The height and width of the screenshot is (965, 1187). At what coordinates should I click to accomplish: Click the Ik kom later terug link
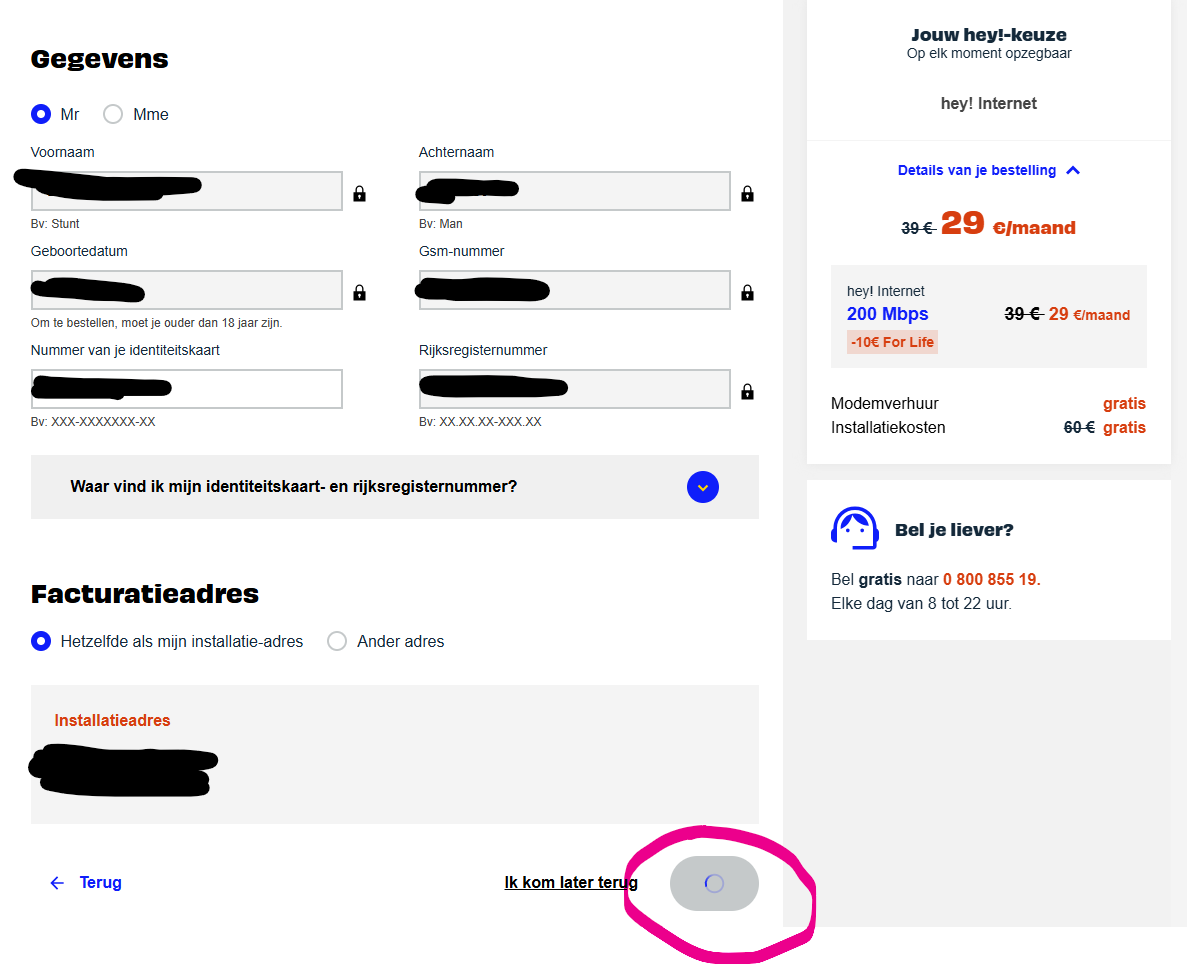tap(570, 883)
